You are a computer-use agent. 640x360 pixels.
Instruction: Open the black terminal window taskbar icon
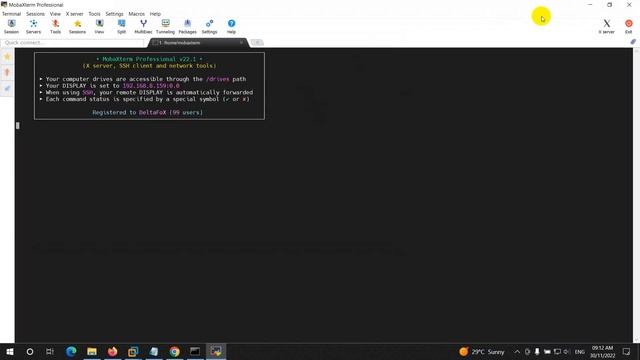[195, 351]
